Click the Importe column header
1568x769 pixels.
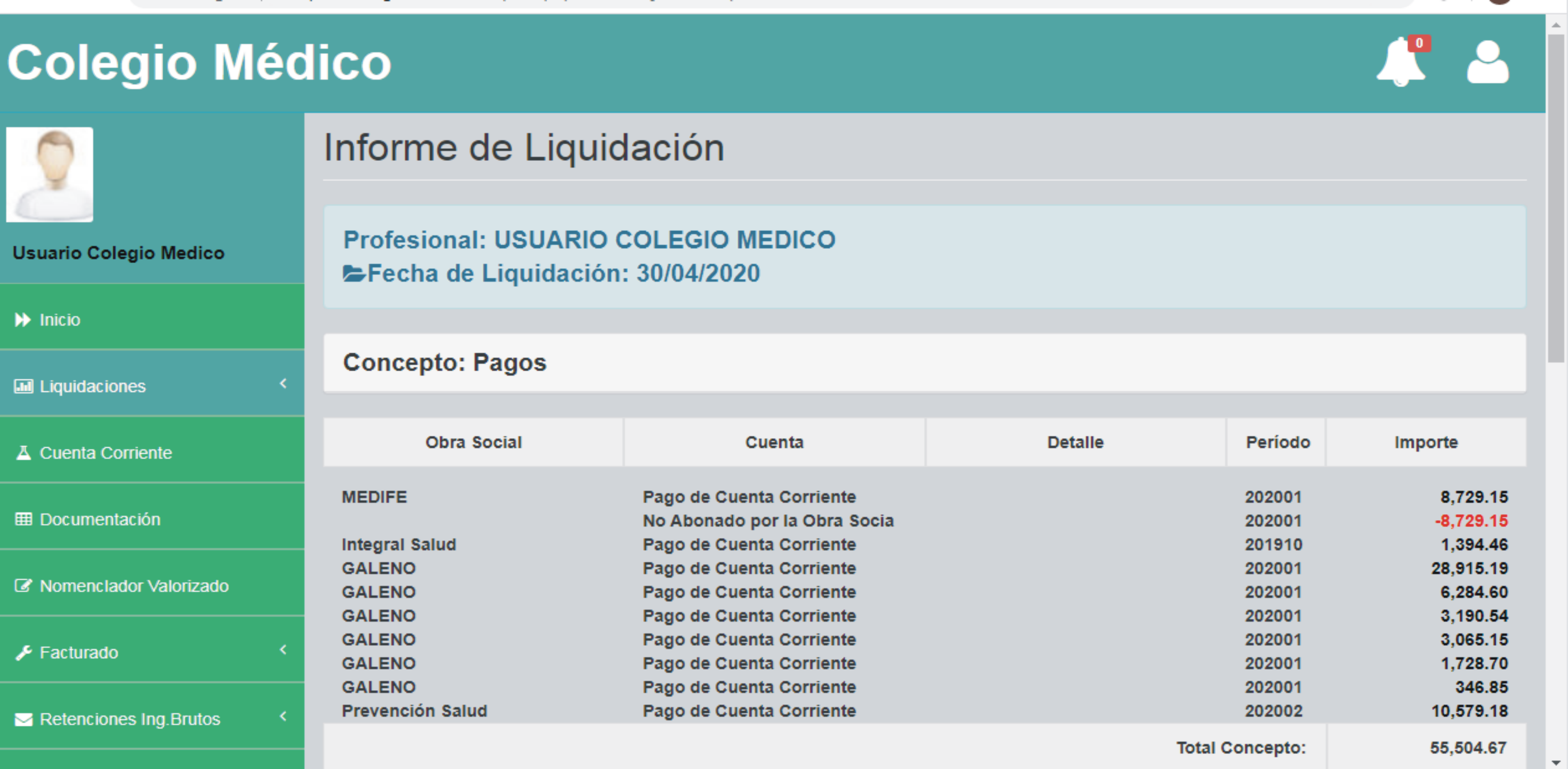1426,442
